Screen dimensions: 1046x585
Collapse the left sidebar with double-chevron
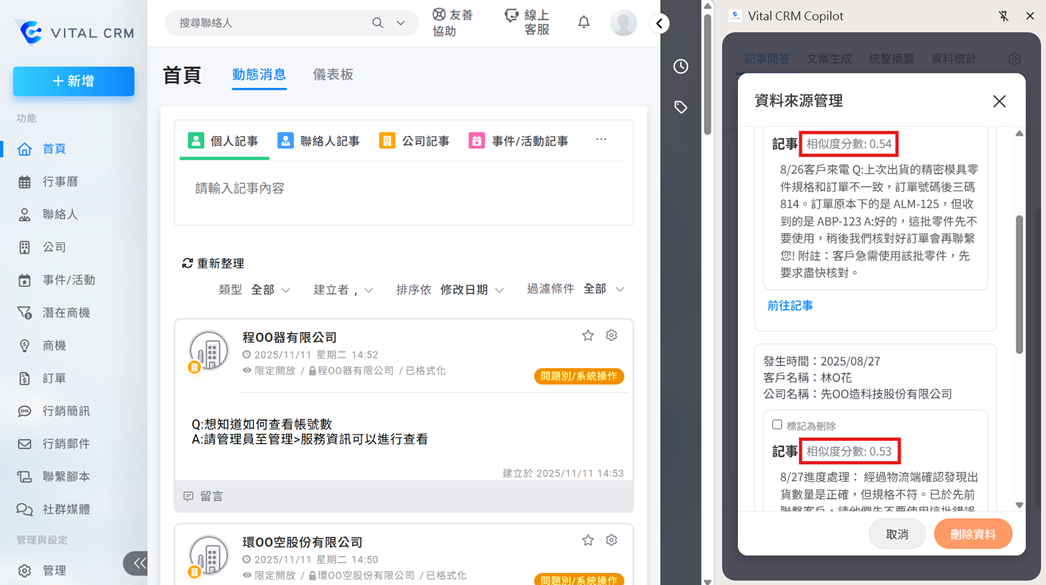139,563
